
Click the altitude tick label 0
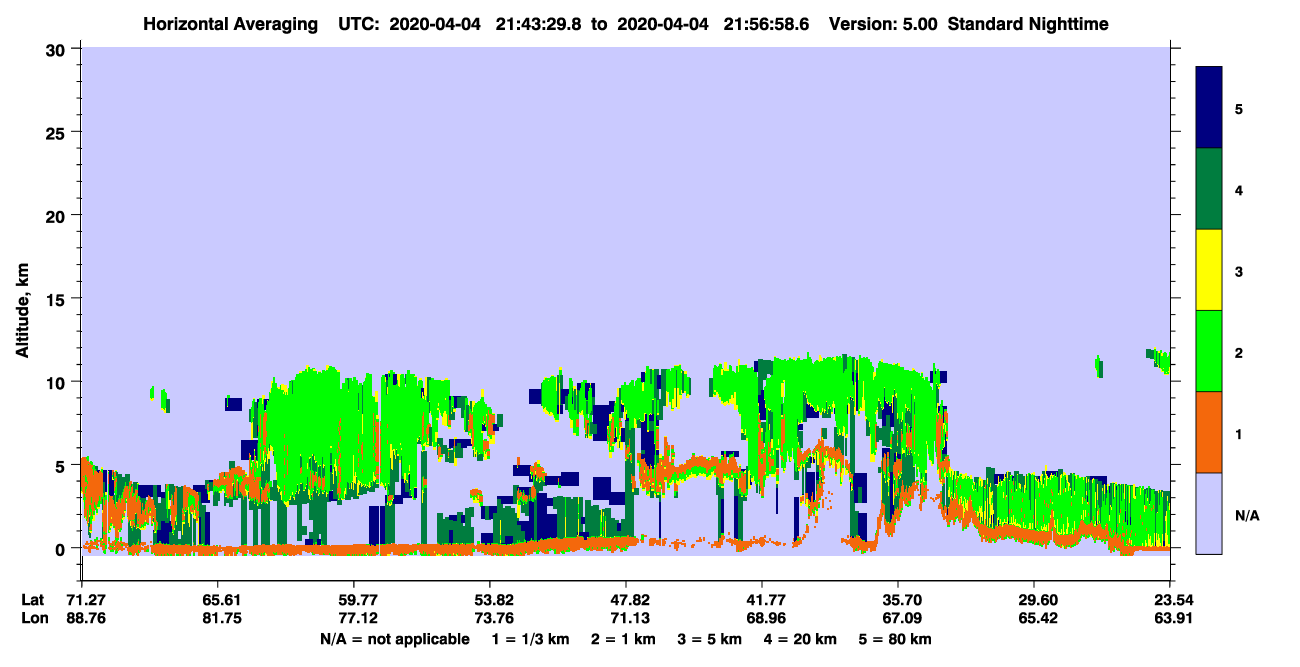tap(62, 549)
